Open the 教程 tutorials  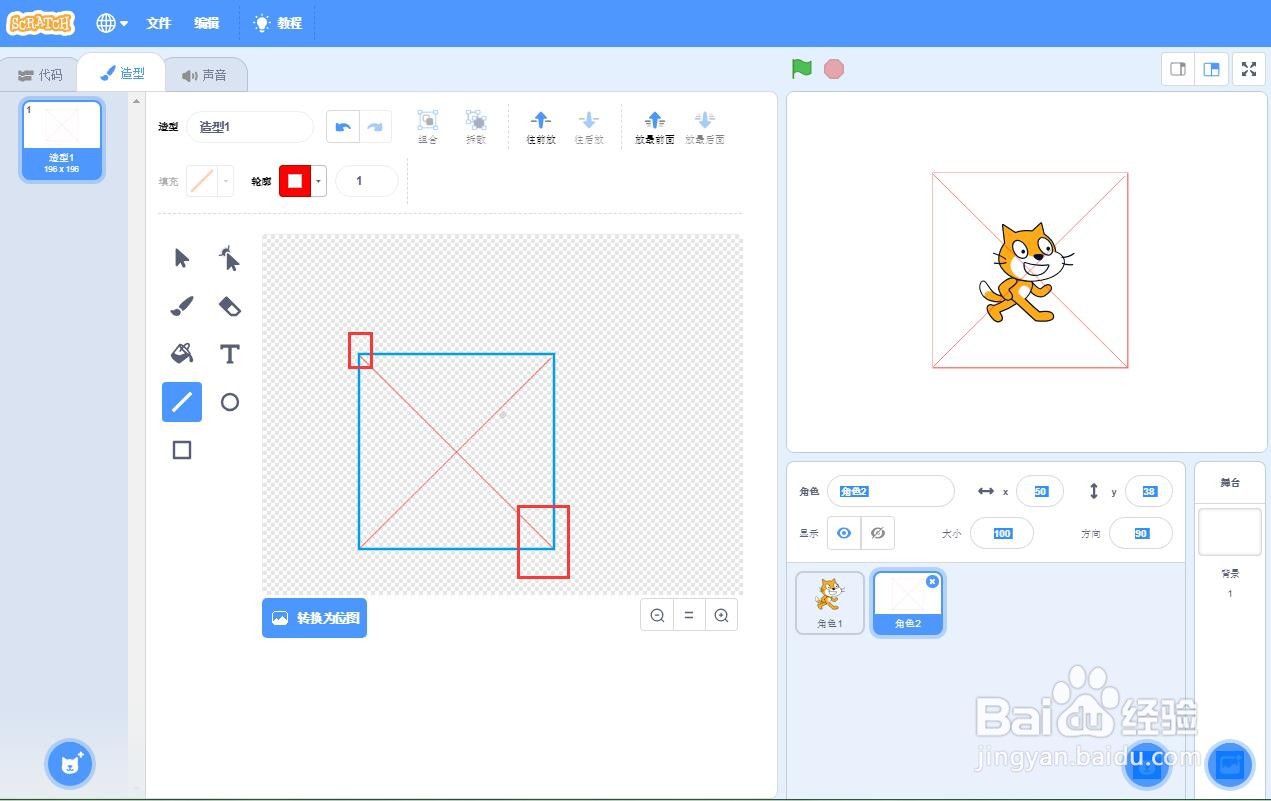[278, 23]
